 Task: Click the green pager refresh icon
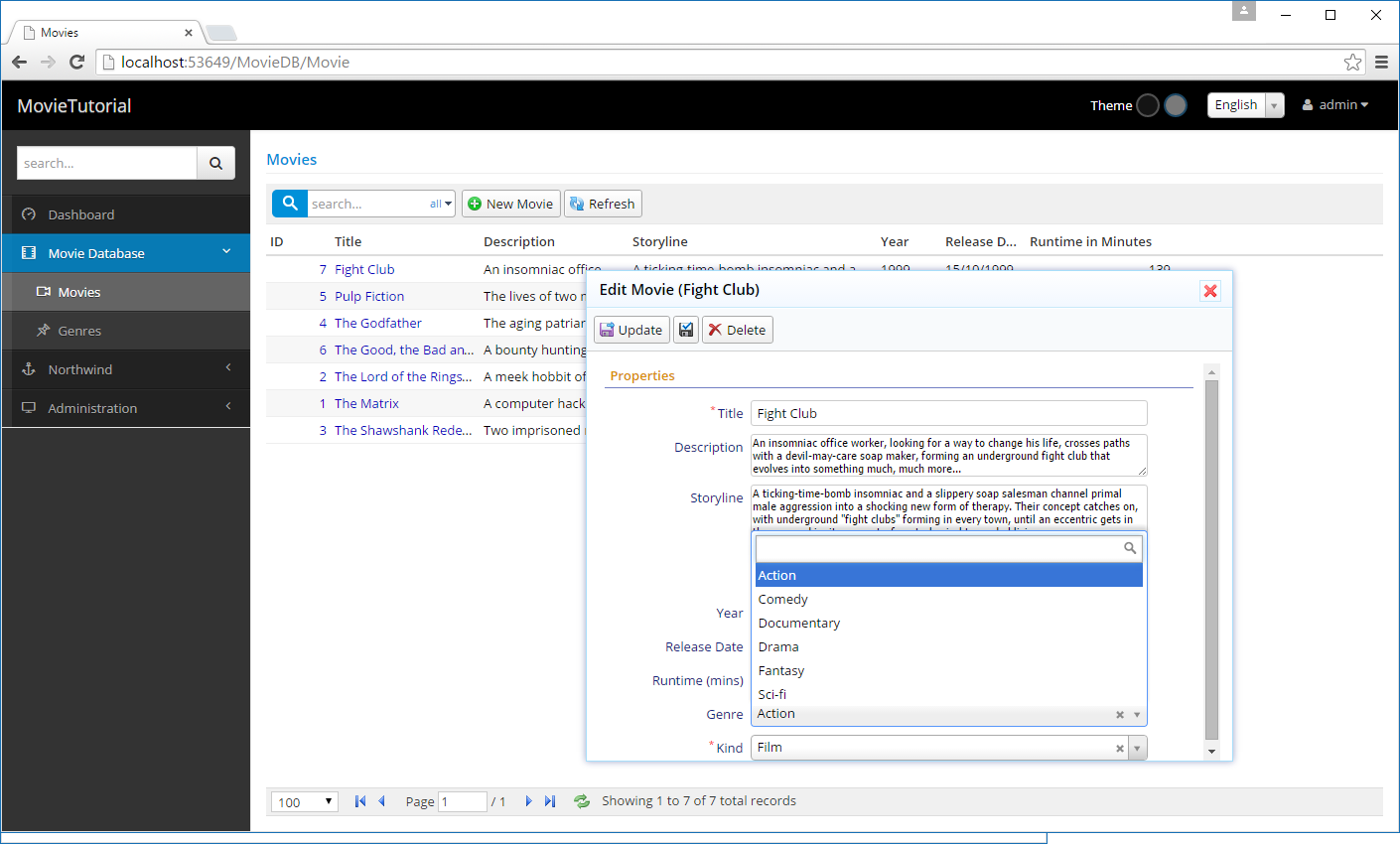pyautogui.click(x=582, y=801)
